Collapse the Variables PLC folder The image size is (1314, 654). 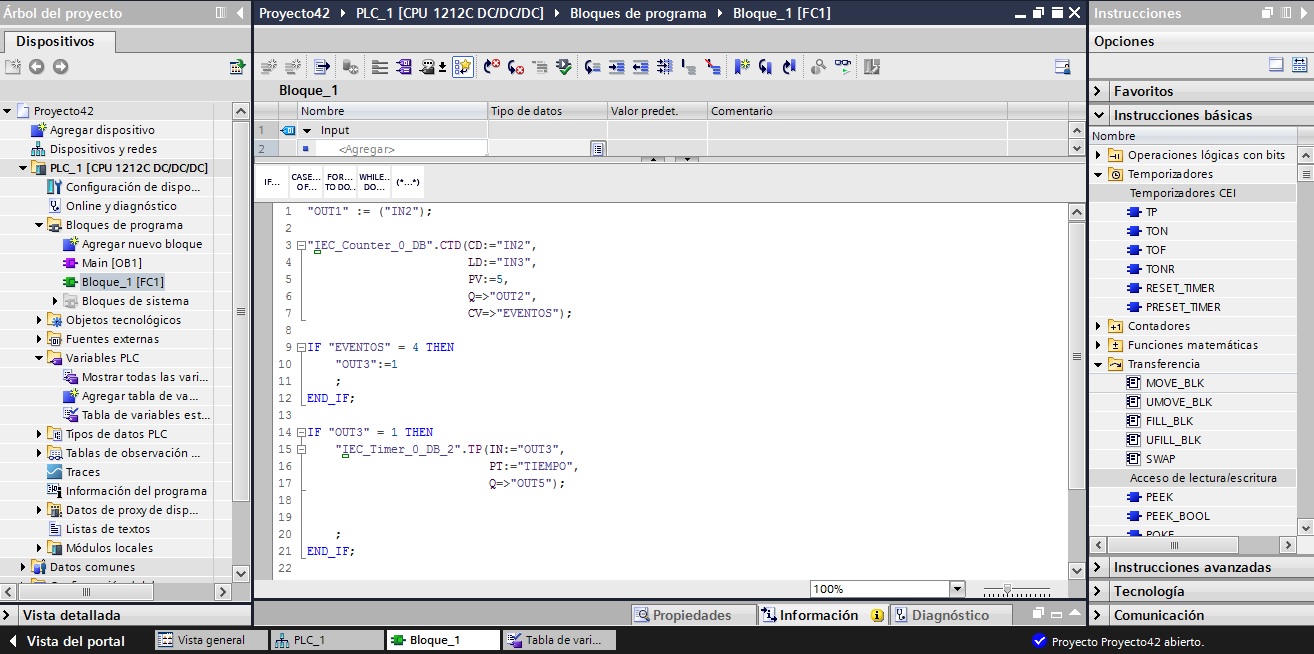(x=39, y=358)
